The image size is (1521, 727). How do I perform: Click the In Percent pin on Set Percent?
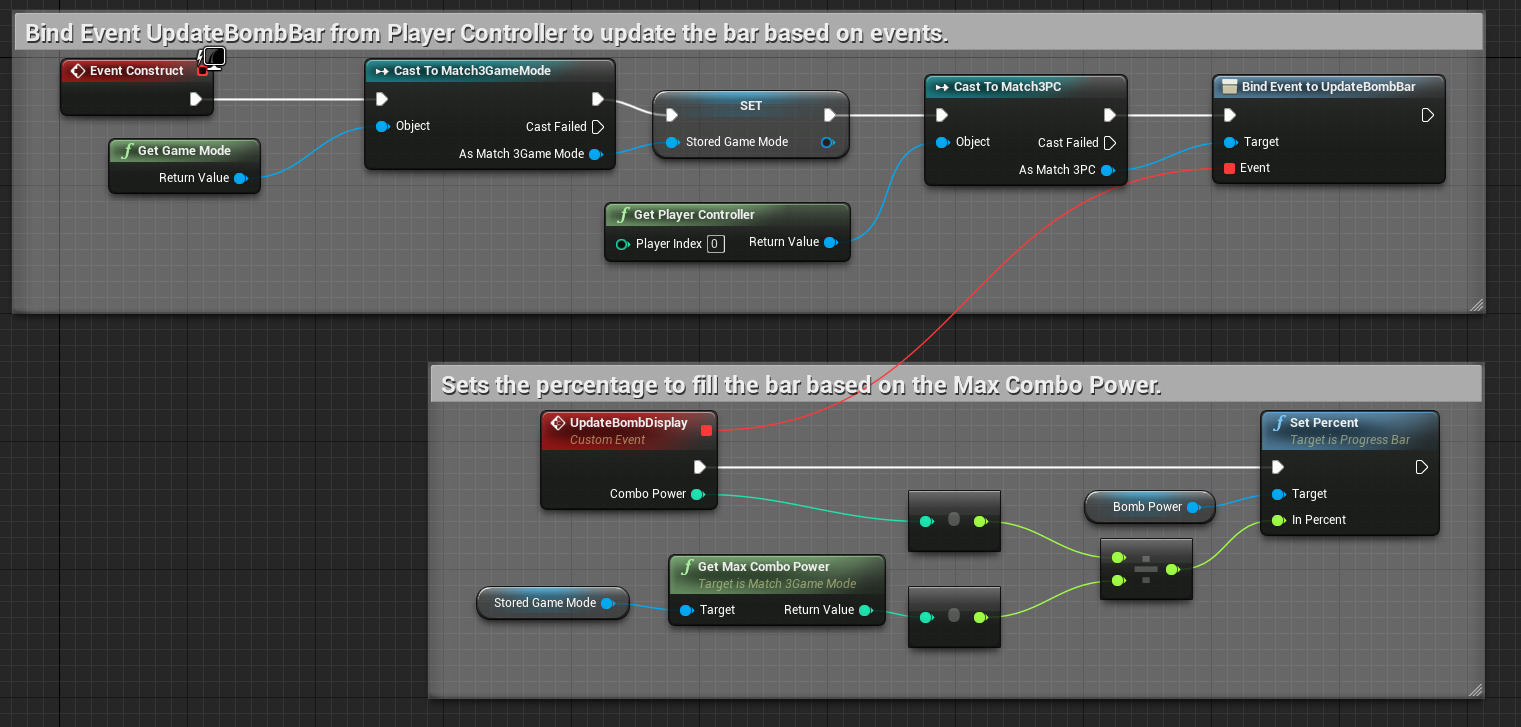[1277, 520]
